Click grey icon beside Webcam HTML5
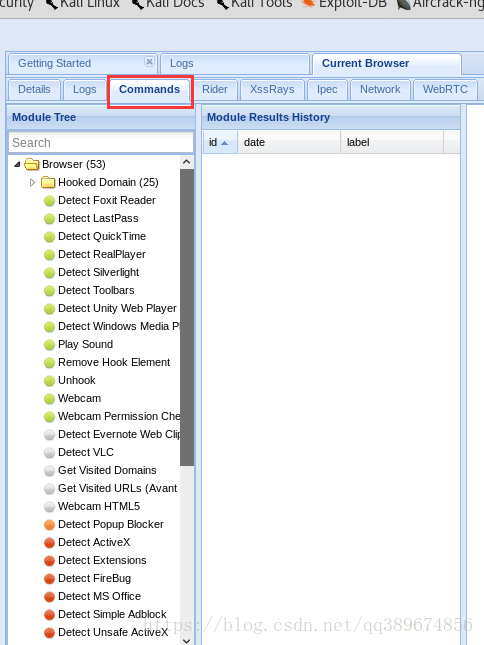The height and width of the screenshot is (645, 484). point(49,507)
